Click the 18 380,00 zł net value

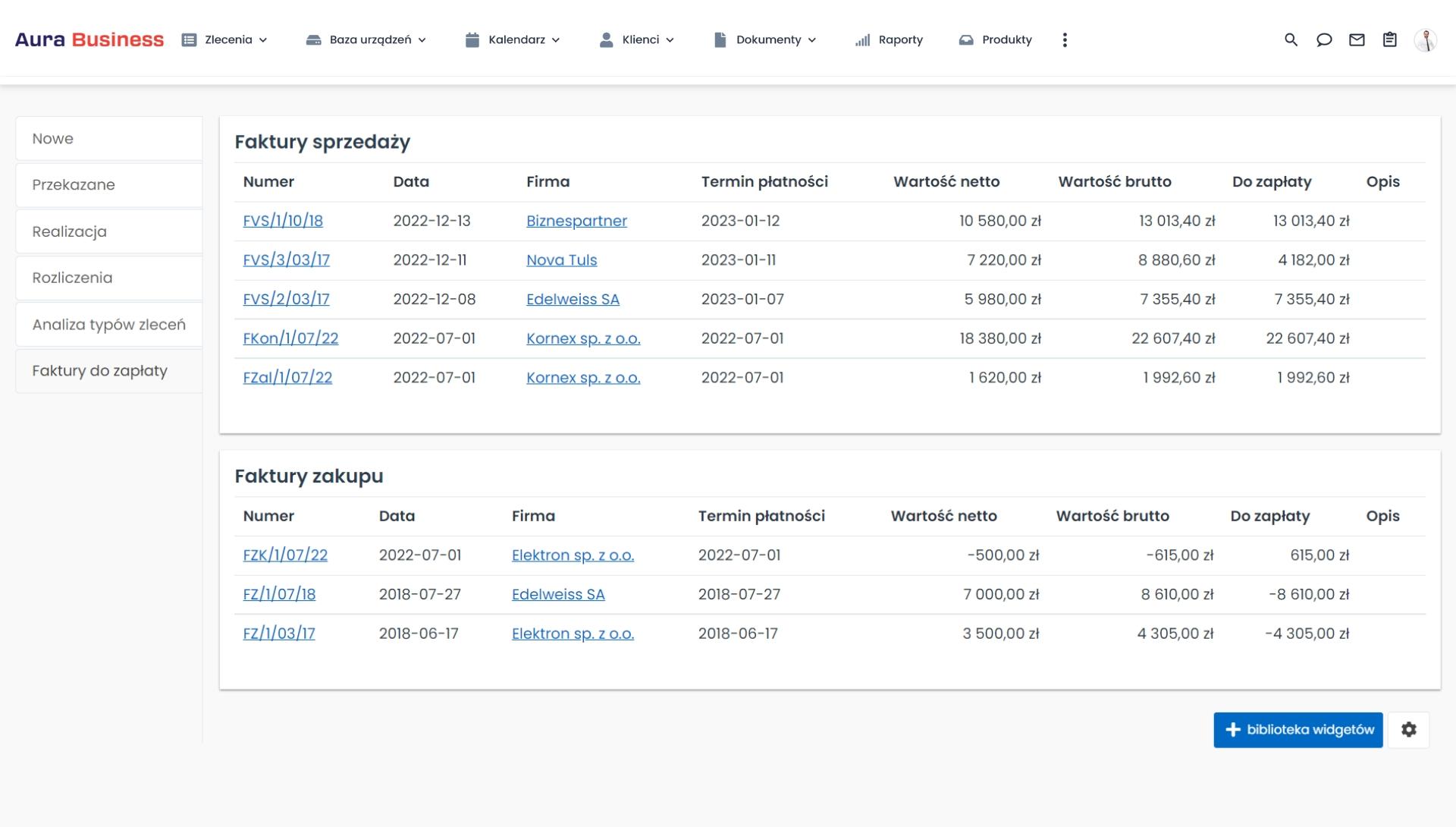tap(1000, 338)
